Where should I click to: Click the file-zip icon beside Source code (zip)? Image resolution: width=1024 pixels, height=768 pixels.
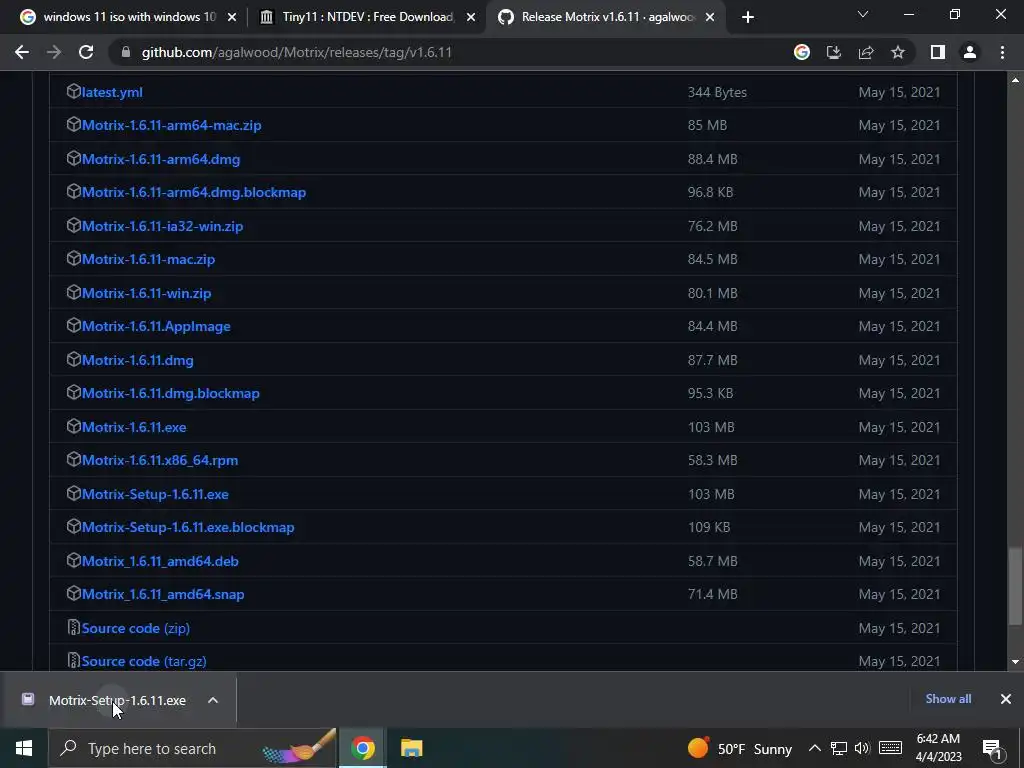click(x=73, y=627)
